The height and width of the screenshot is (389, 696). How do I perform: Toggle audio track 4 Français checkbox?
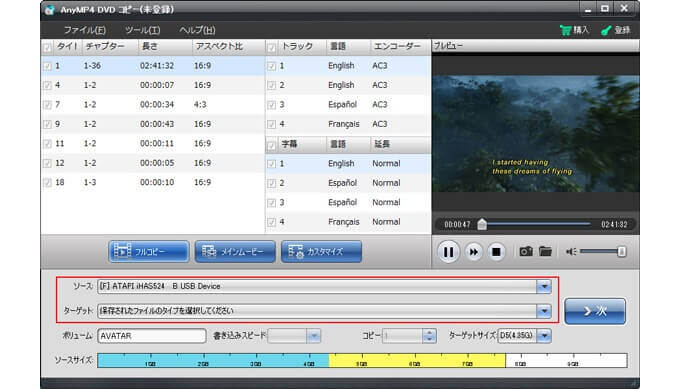[x=272, y=124]
